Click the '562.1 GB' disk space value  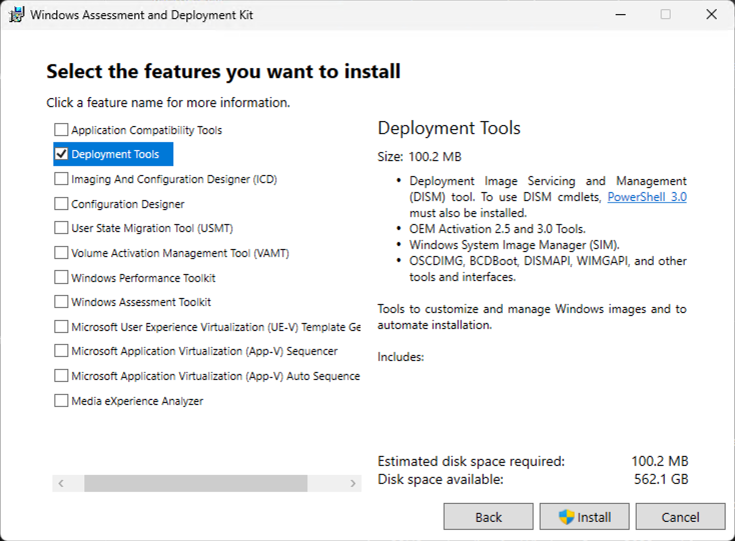pyautogui.click(x=661, y=479)
